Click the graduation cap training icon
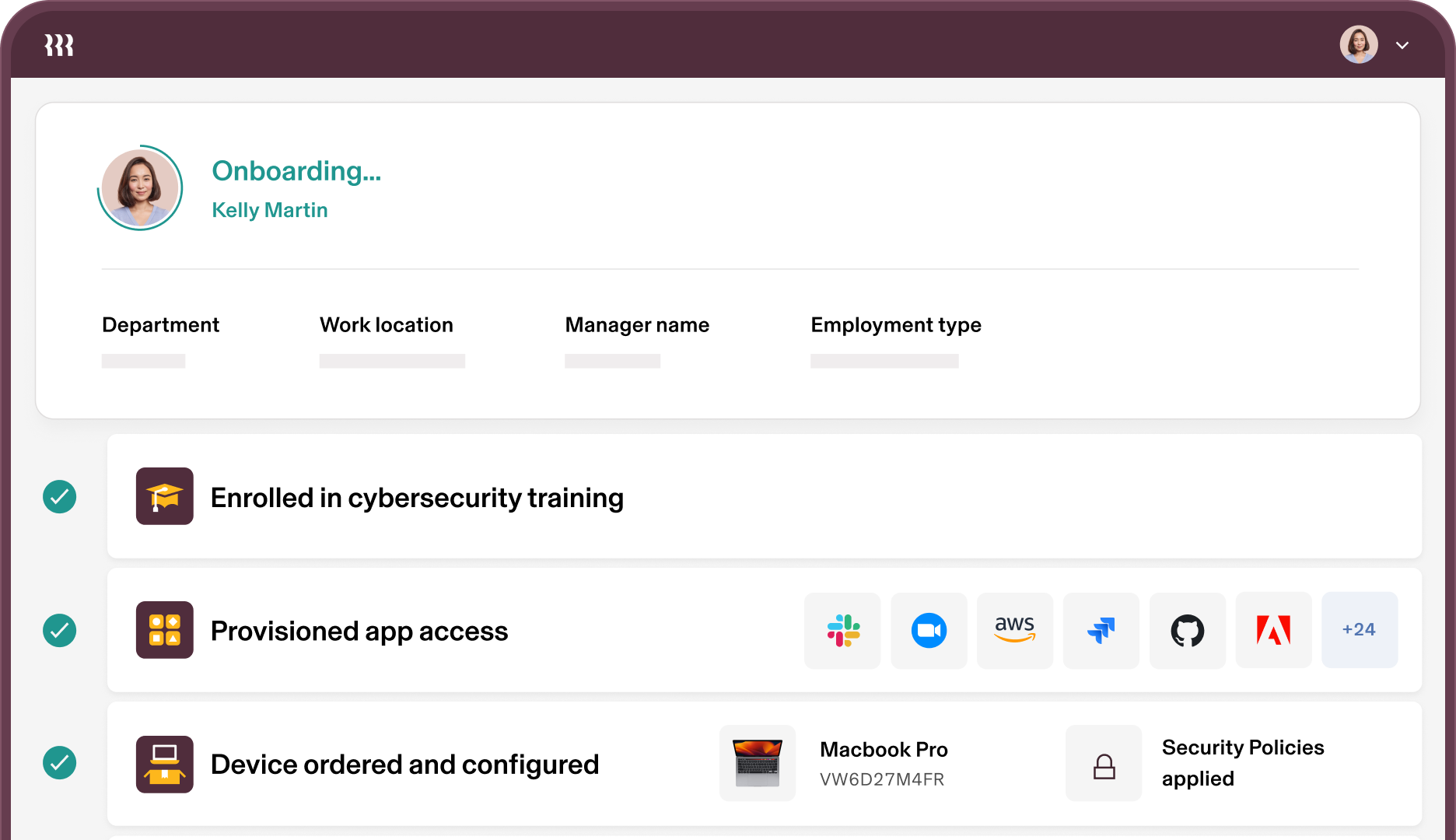1456x840 pixels. 165,496
